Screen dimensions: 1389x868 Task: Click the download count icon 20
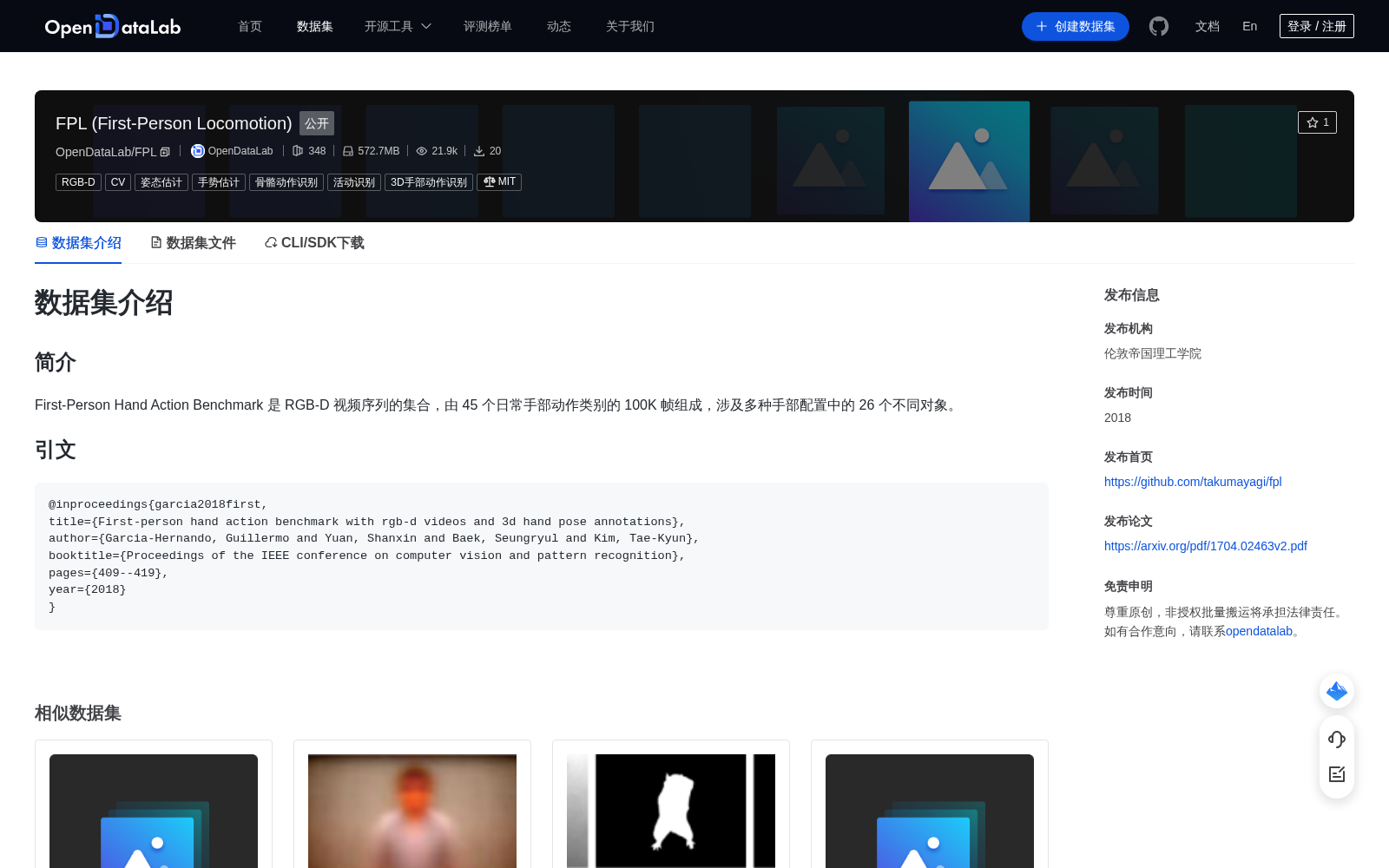[x=479, y=151]
